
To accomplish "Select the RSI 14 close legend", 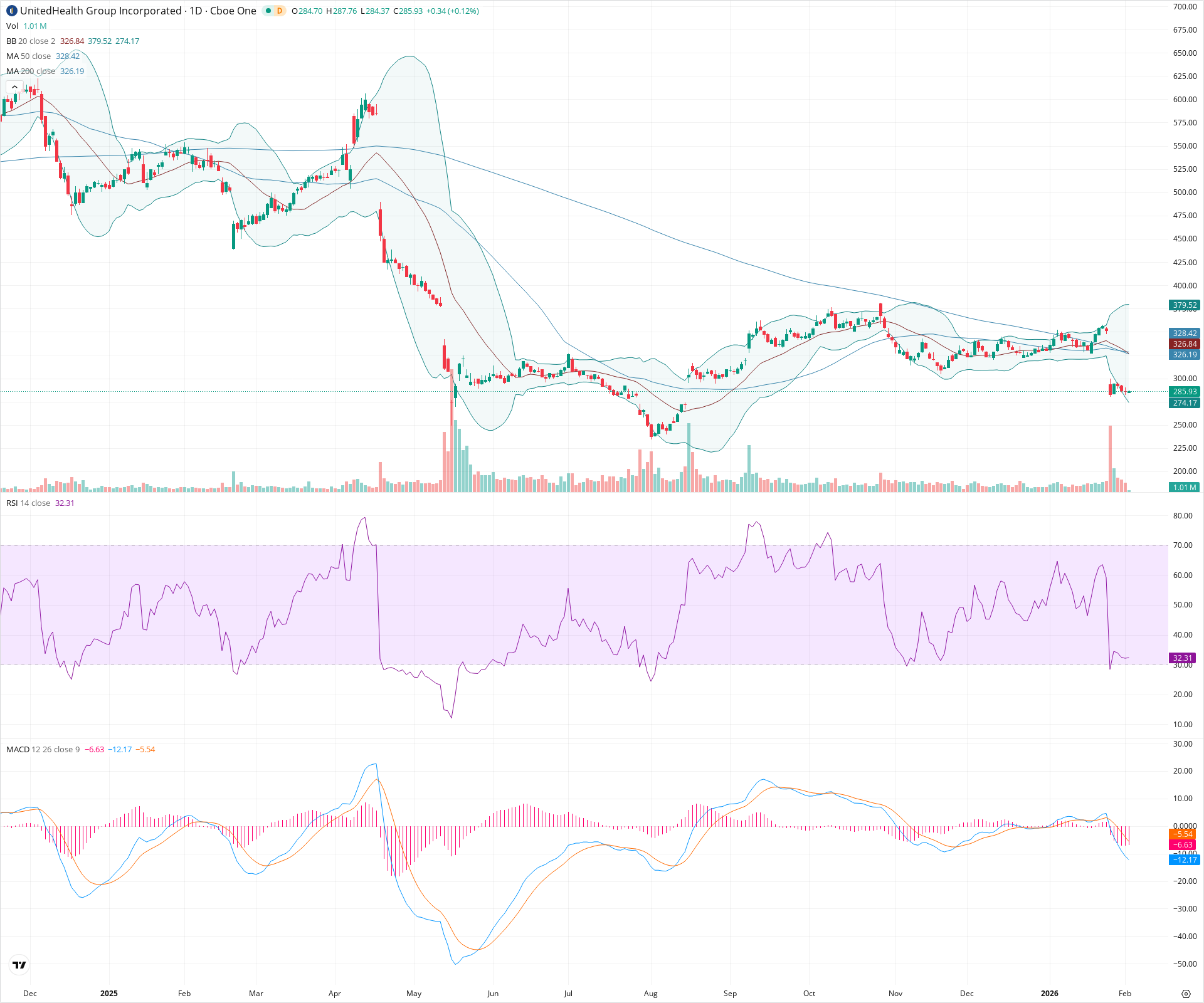I will (x=28, y=503).
